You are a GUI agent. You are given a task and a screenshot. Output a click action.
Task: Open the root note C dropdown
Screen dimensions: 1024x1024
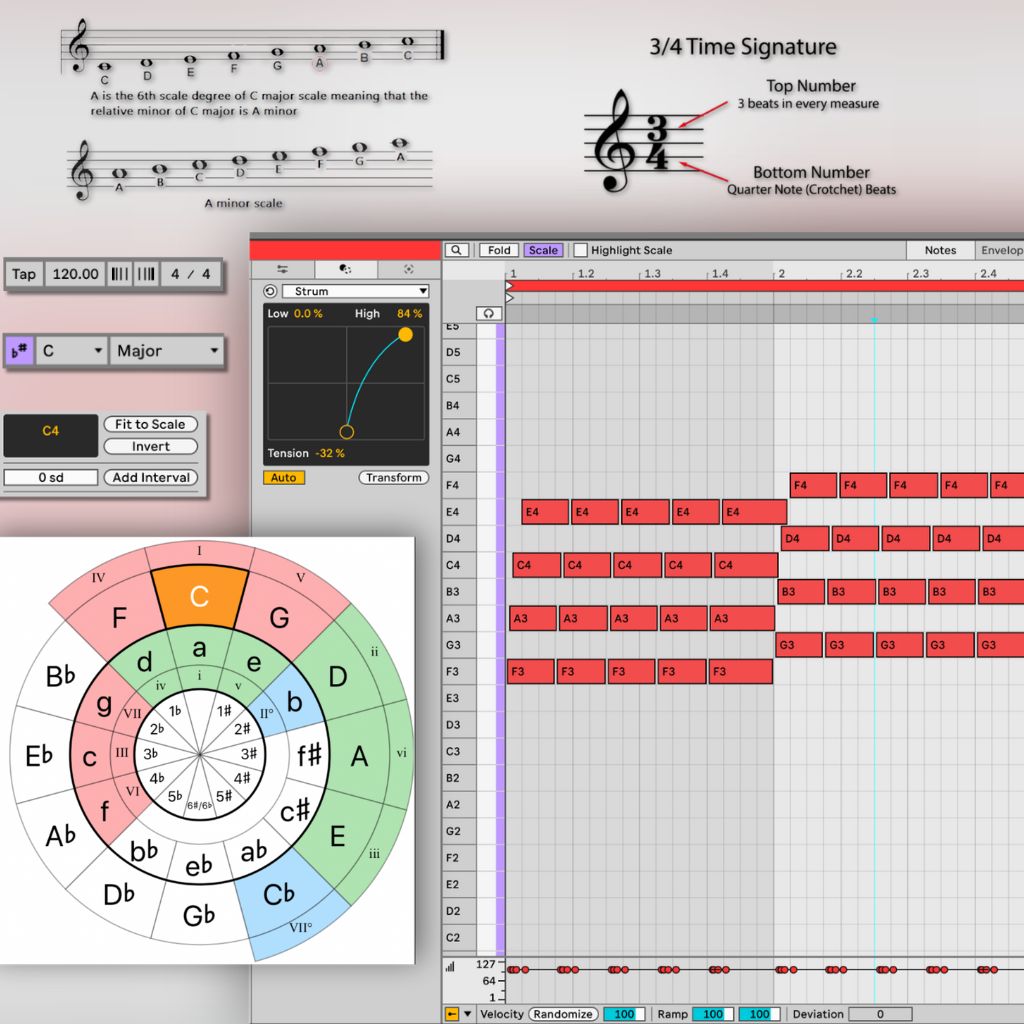point(70,352)
